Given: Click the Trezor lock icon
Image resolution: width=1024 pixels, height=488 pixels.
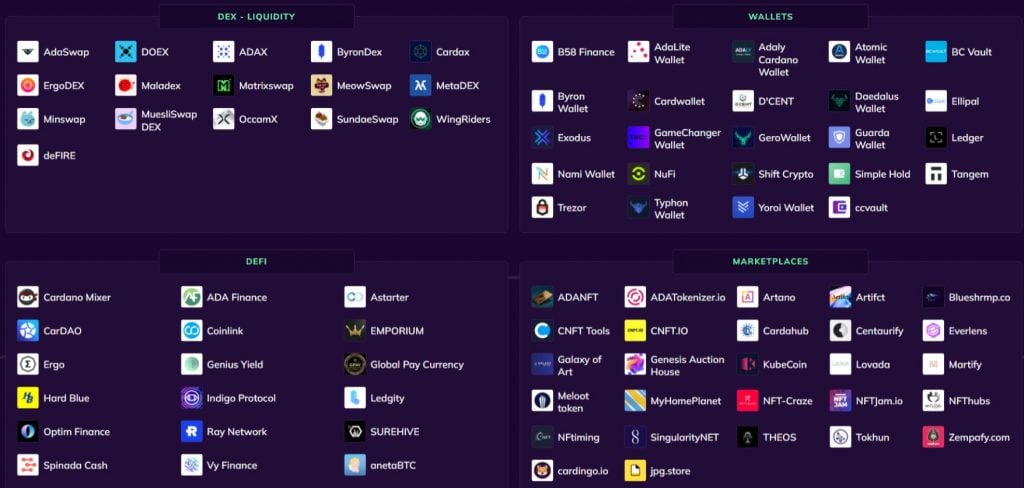Looking at the screenshot, I should point(543,207).
